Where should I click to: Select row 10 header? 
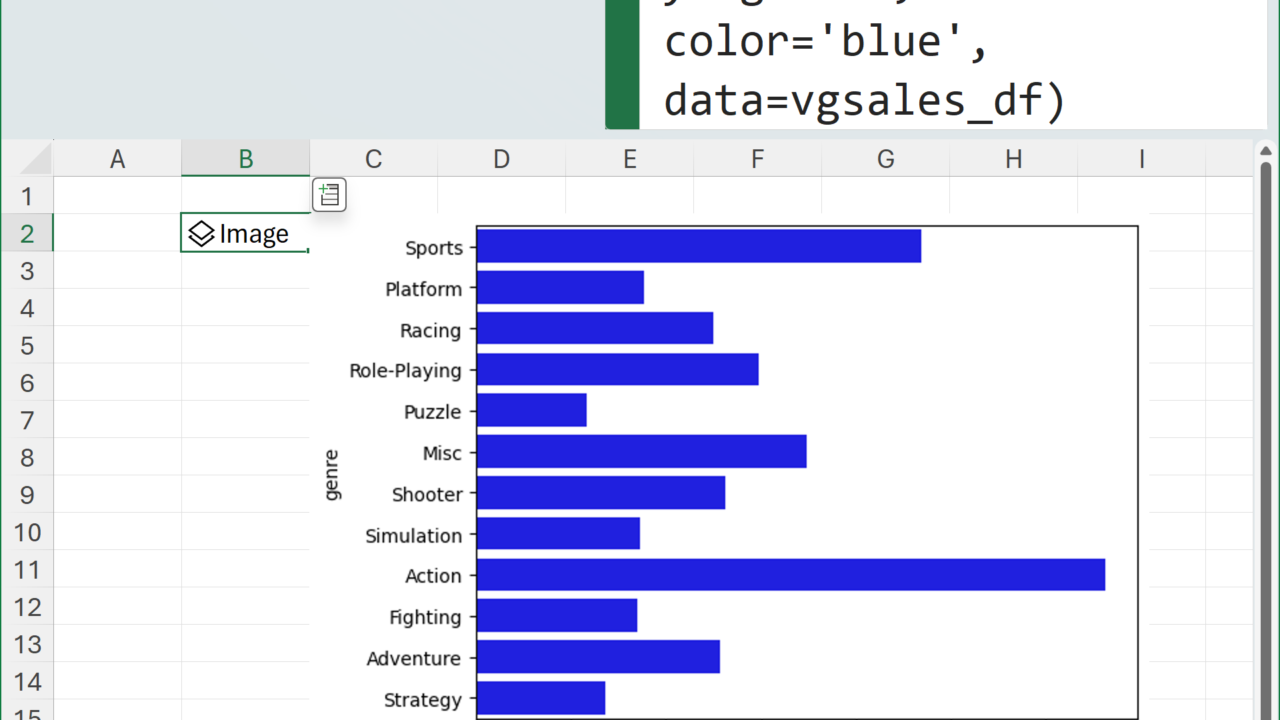click(x=27, y=532)
